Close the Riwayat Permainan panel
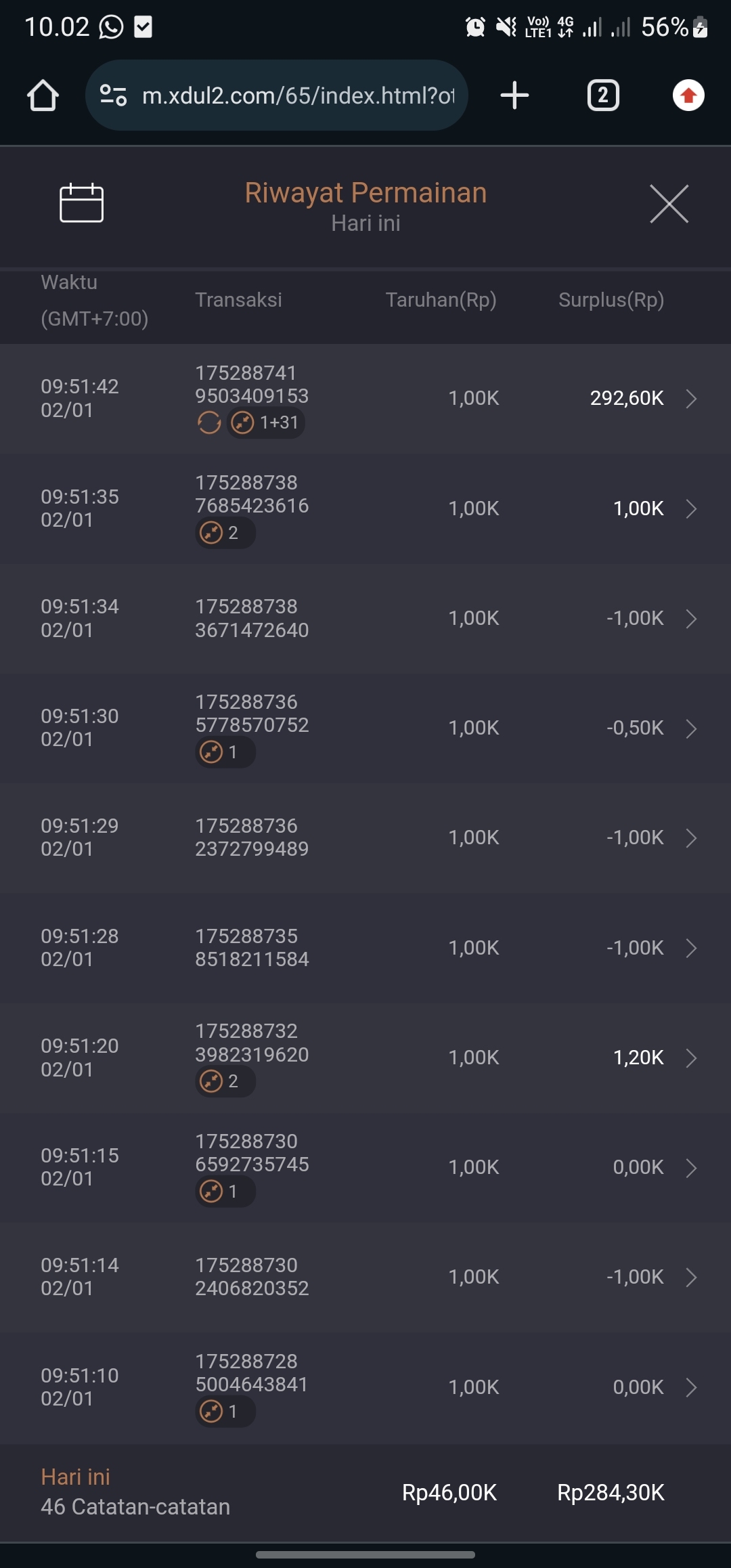Image resolution: width=731 pixels, height=1568 pixels. pyautogui.click(x=669, y=203)
